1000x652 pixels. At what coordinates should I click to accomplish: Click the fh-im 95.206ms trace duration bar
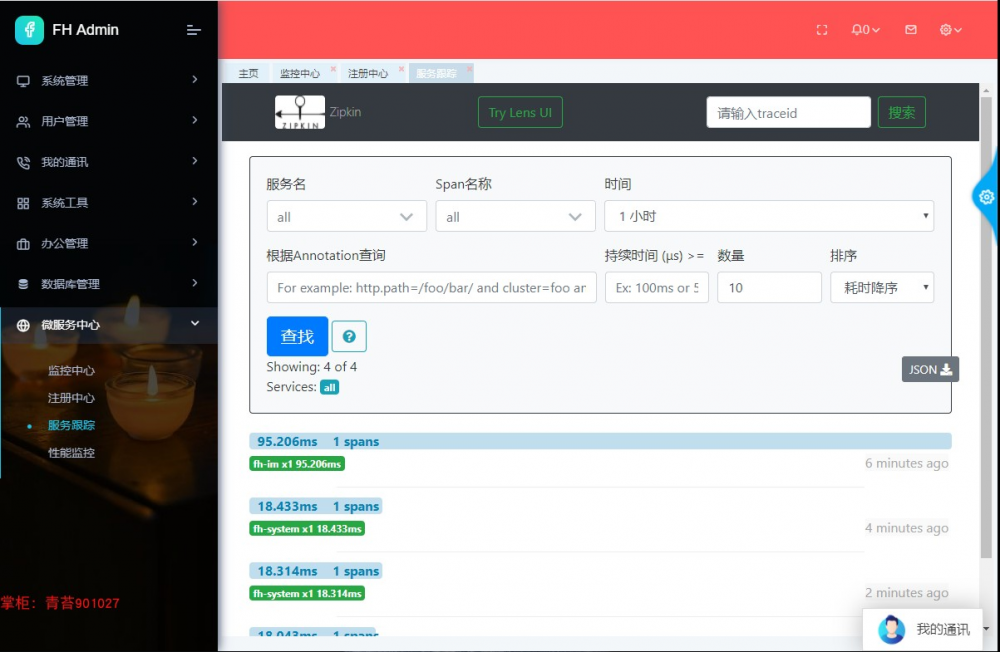(x=297, y=463)
